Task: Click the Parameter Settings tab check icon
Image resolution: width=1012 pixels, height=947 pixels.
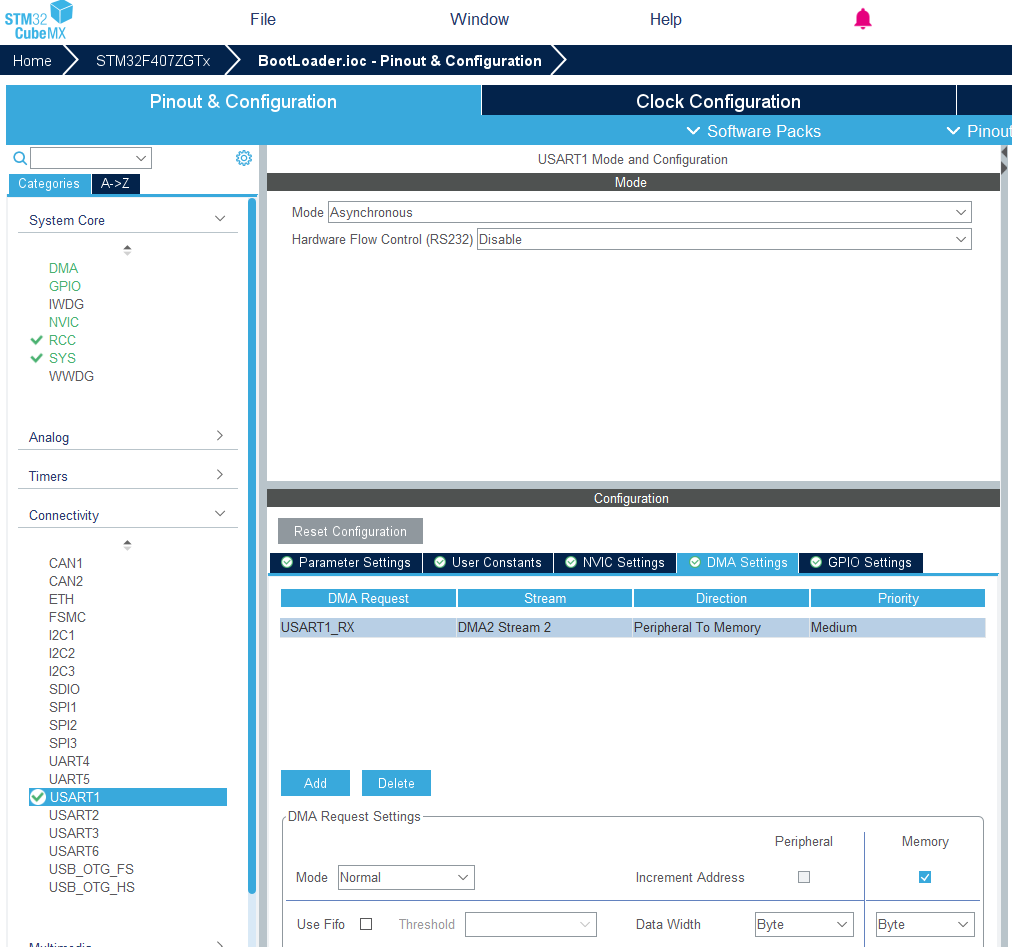Action: [x=287, y=562]
